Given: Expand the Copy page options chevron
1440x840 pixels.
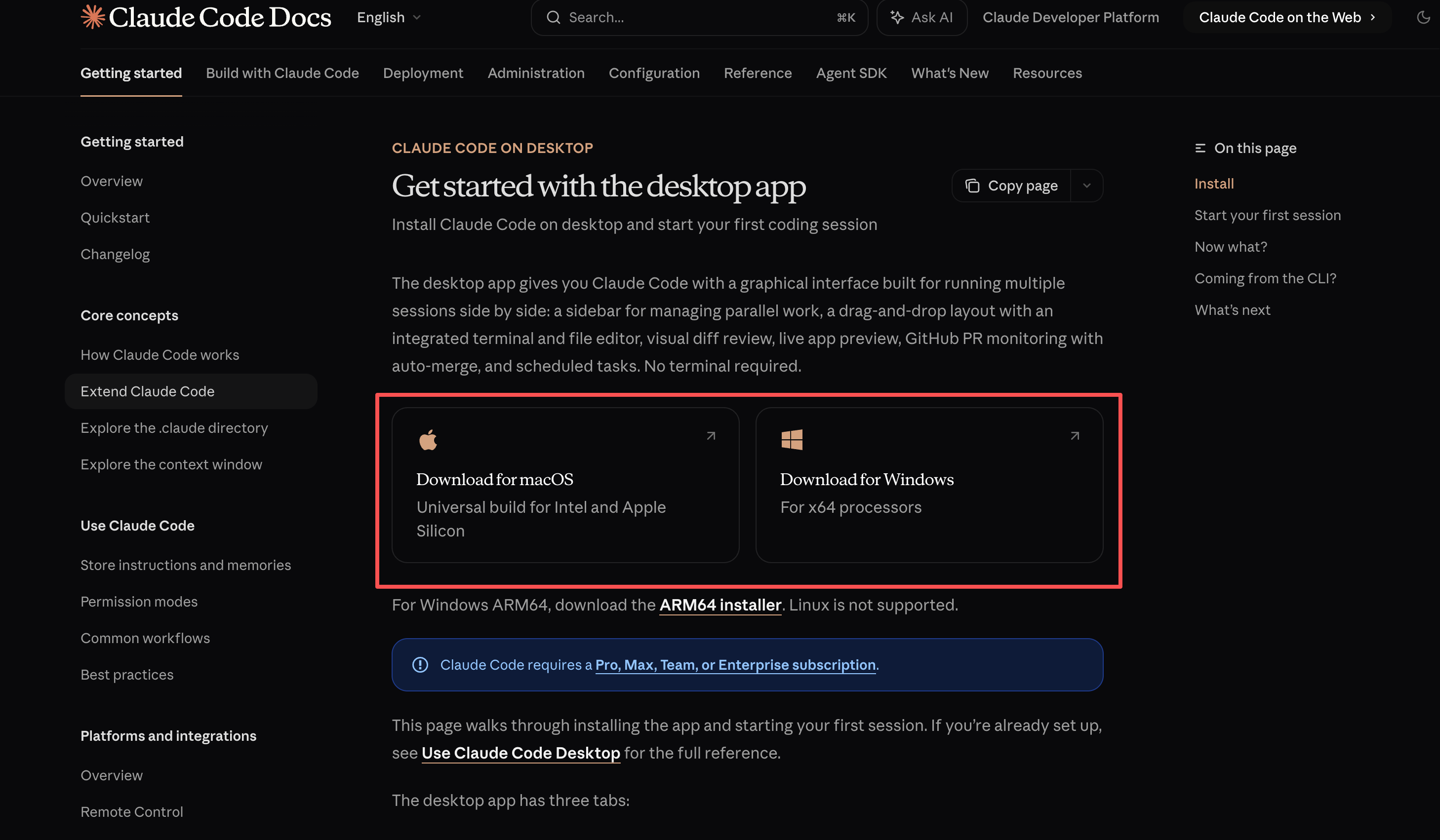Looking at the screenshot, I should click(1087, 186).
